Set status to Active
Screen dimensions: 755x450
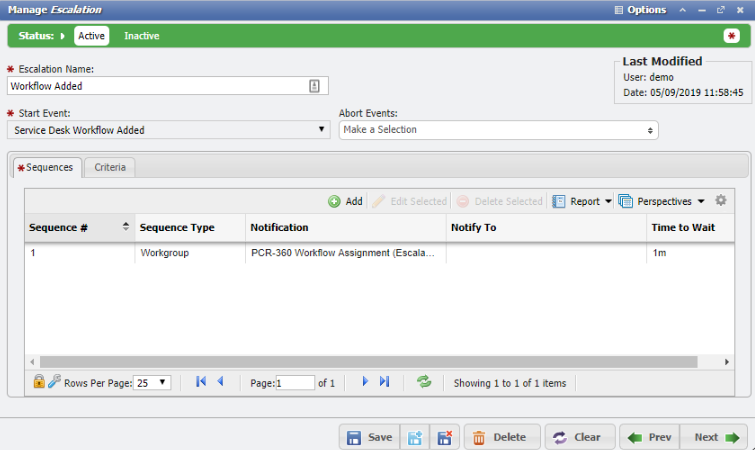(x=91, y=36)
